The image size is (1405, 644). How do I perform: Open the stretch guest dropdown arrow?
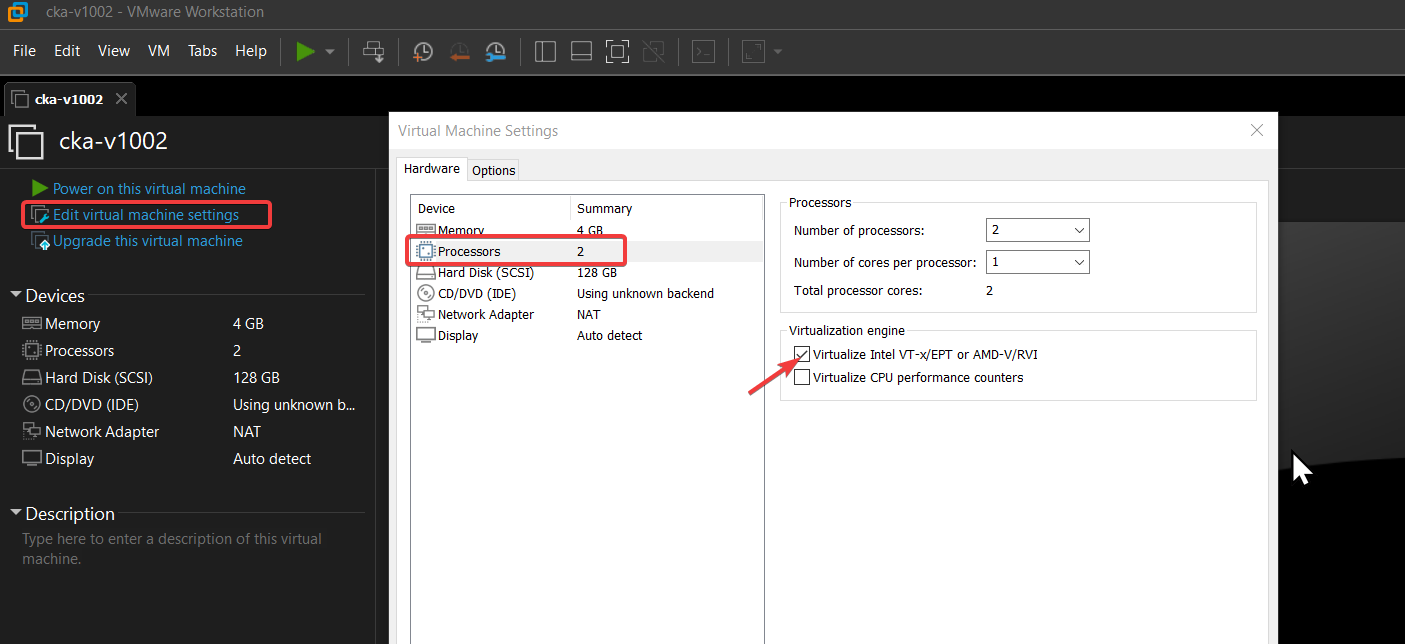pos(778,51)
